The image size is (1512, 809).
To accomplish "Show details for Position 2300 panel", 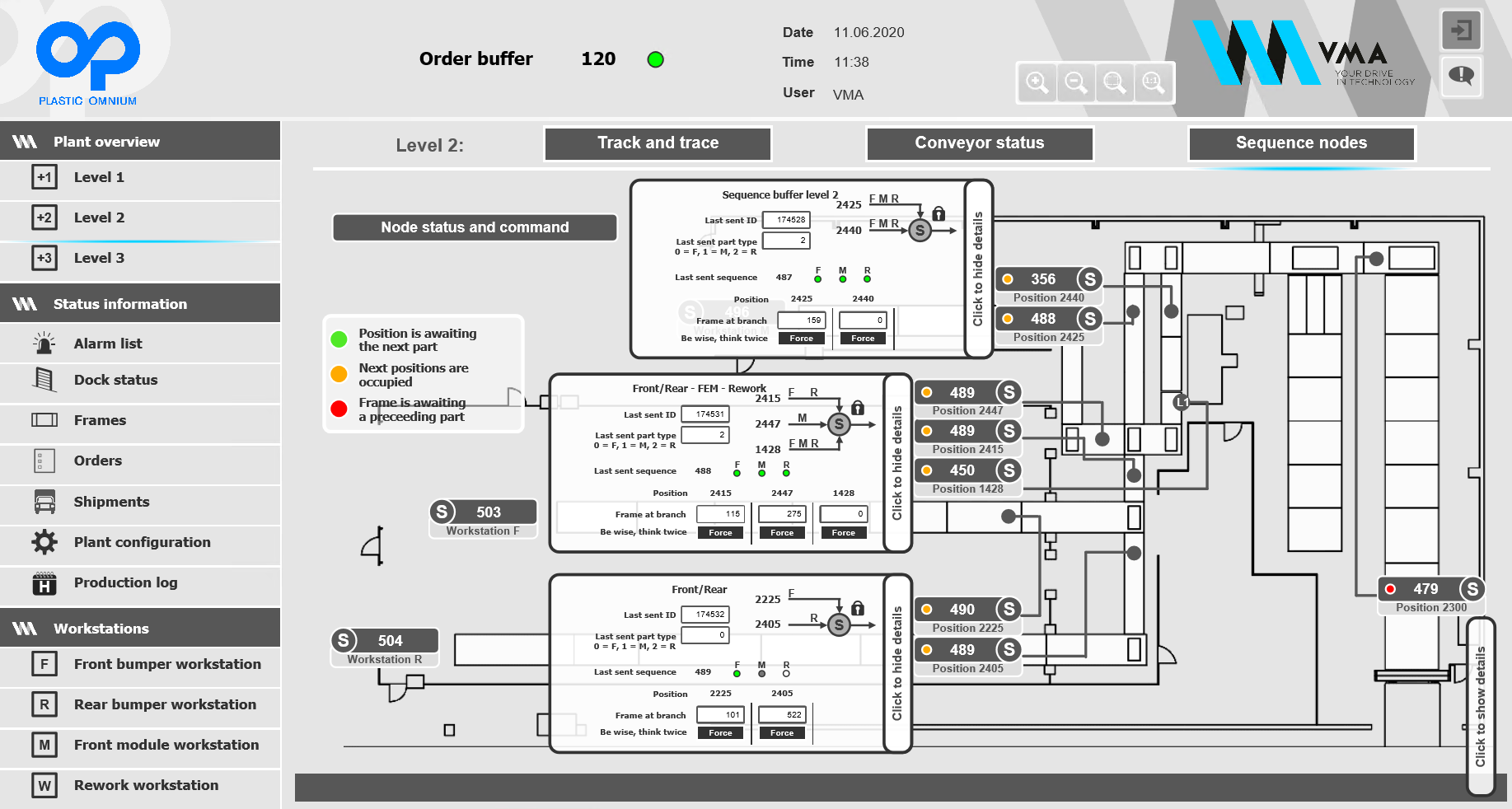I will tap(1481, 706).
